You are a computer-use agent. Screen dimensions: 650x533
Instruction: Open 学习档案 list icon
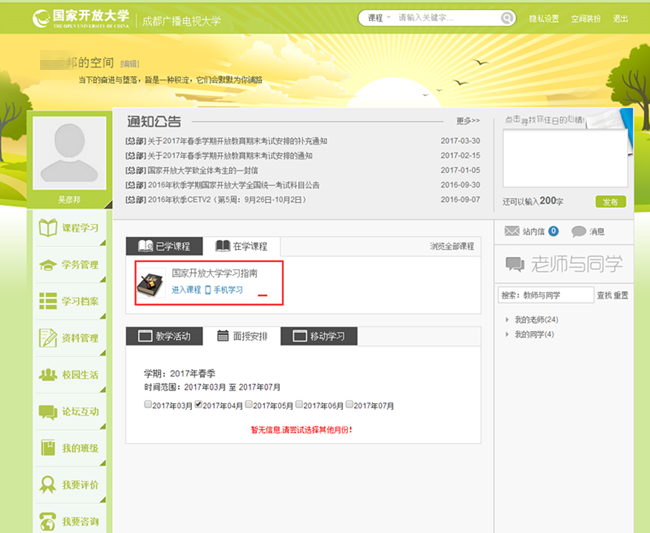[48, 301]
